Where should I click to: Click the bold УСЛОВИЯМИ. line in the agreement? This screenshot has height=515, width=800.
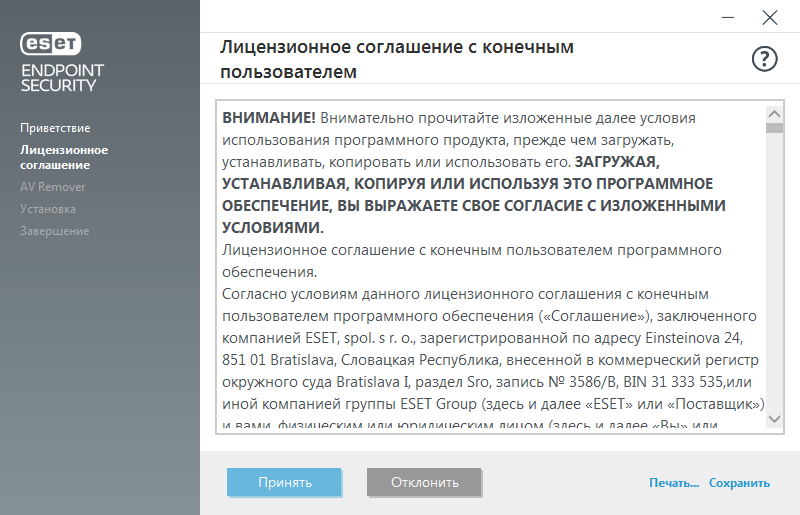pyautogui.click(x=273, y=228)
